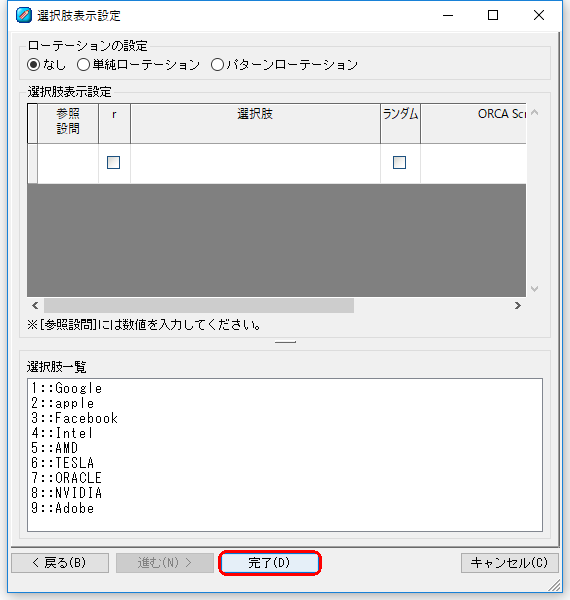Click the table's scroll up arrow

(535, 112)
